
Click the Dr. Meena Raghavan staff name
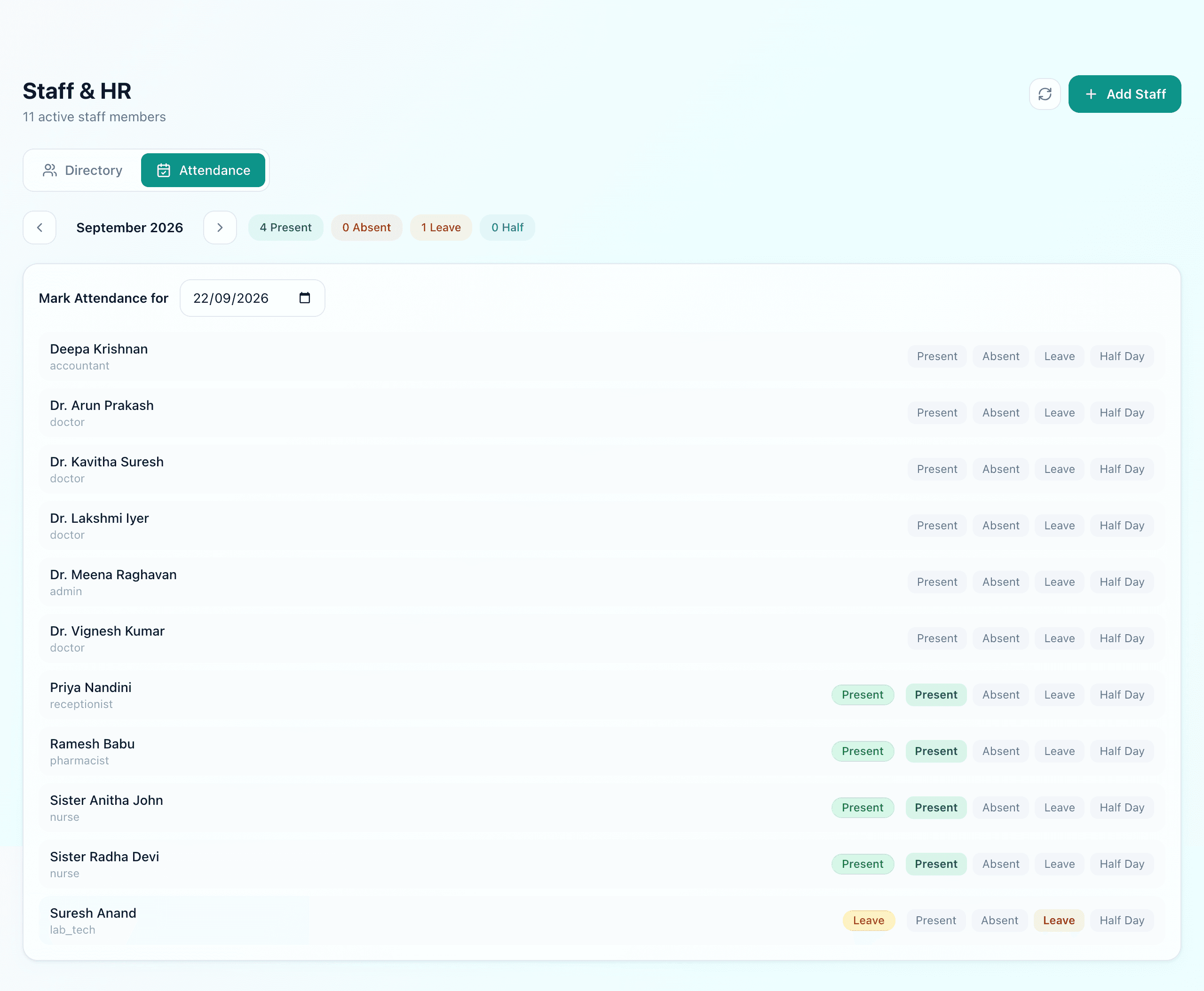113,575
